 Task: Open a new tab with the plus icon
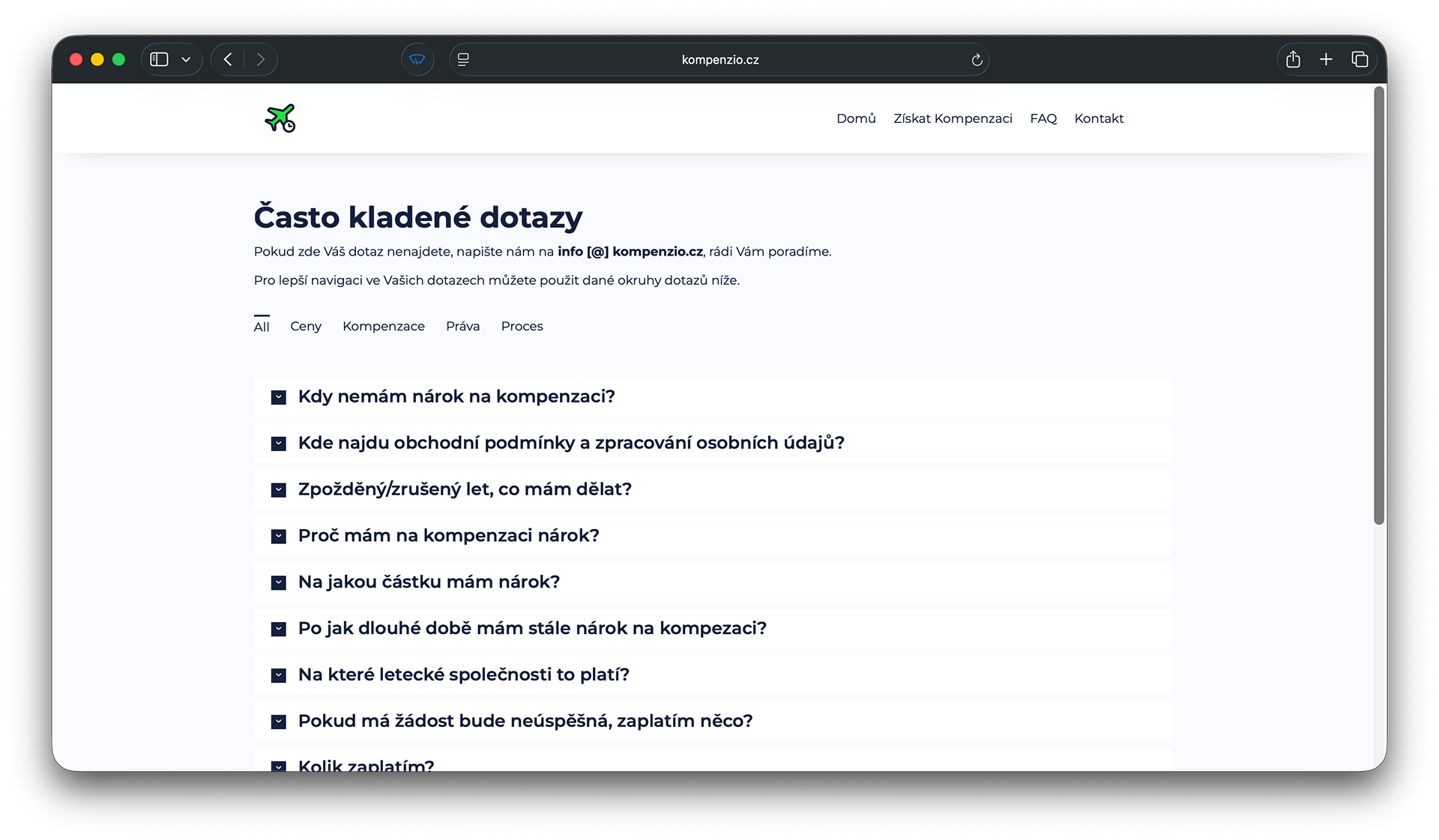(1326, 59)
